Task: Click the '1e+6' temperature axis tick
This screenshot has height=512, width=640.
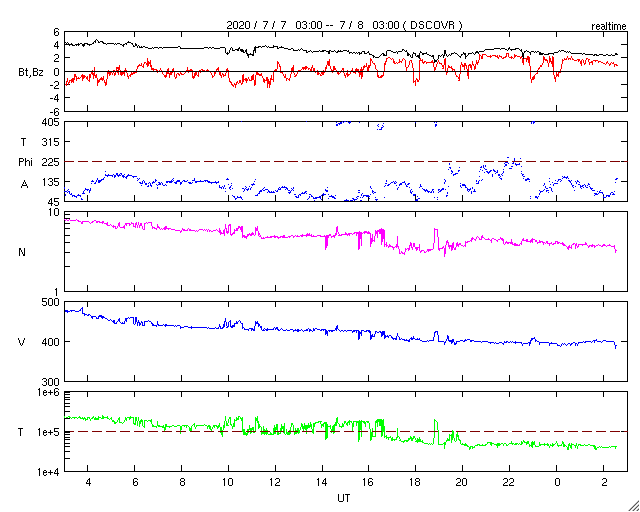Action: pyautogui.click(x=49, y=392)
